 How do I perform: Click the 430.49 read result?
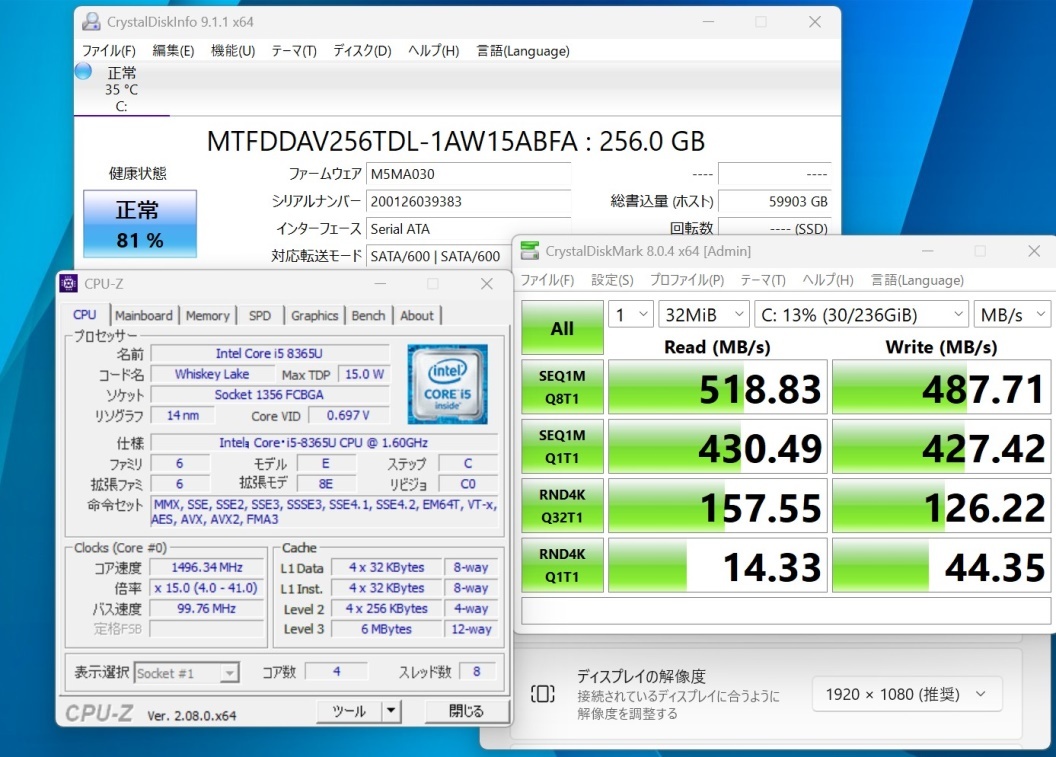(718, 446)
